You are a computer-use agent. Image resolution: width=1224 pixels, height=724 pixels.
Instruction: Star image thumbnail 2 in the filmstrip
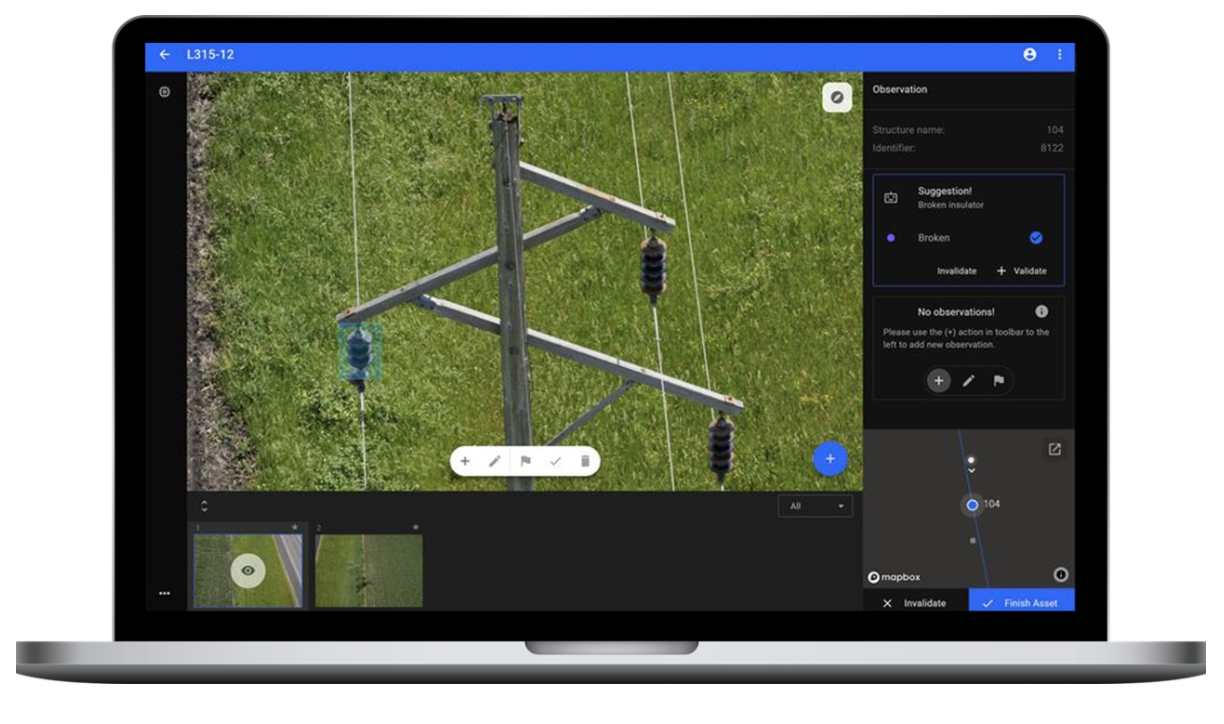pyautogui.click(x=416, y=527)
